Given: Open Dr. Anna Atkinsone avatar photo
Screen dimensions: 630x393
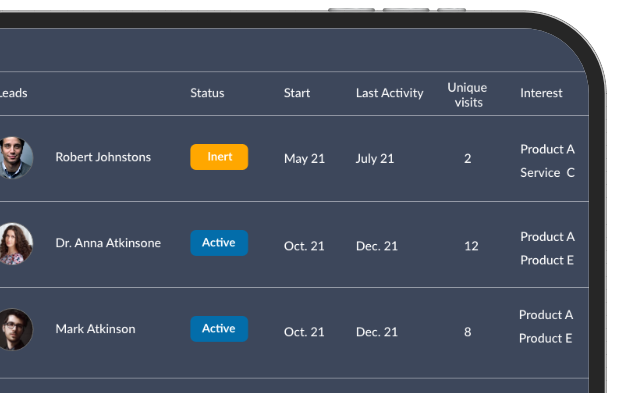Looking at the screenshot, I should click(x=16, y=244).
